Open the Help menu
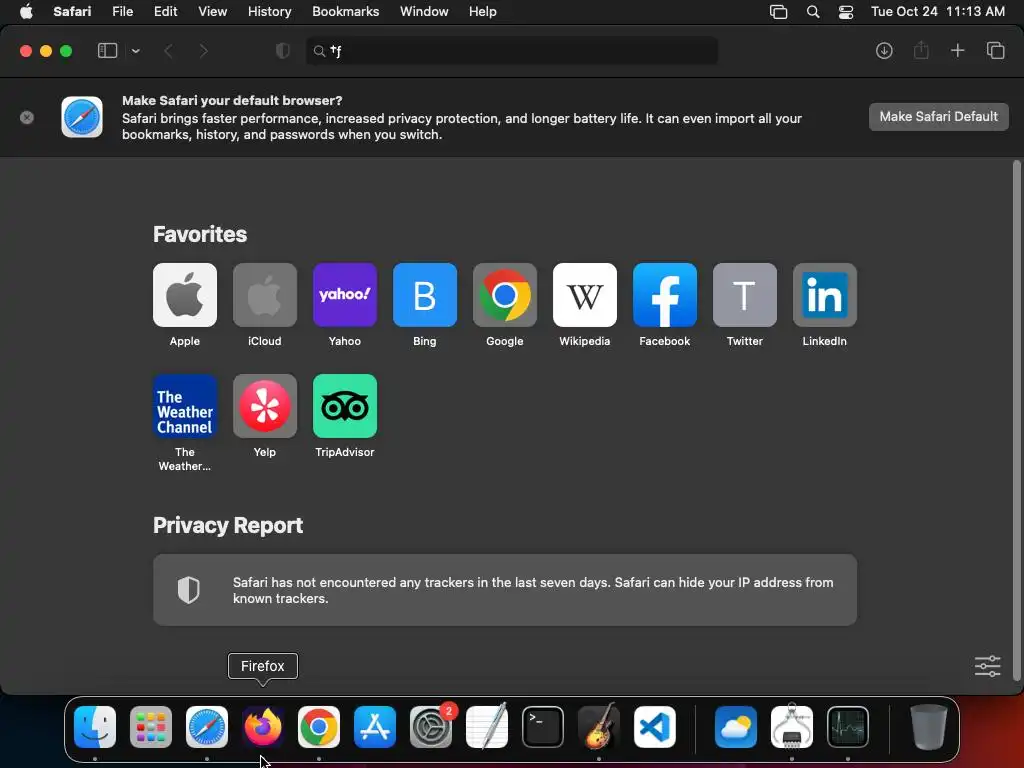 tap(483, 12)
